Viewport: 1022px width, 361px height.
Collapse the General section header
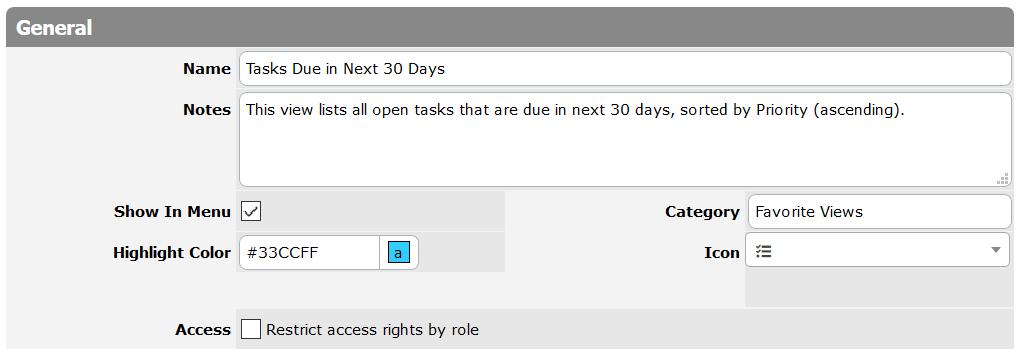510,27
